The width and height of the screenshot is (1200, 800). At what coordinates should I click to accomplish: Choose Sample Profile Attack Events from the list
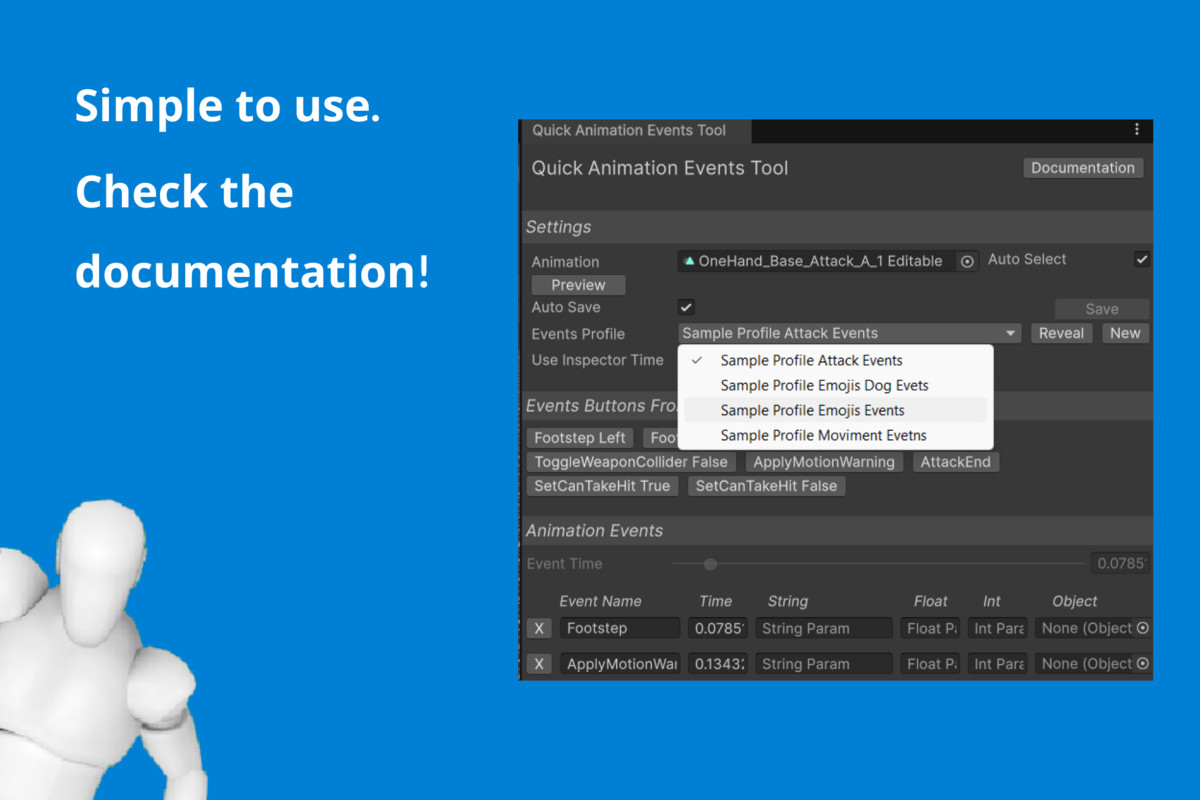(x=836, y=360)
